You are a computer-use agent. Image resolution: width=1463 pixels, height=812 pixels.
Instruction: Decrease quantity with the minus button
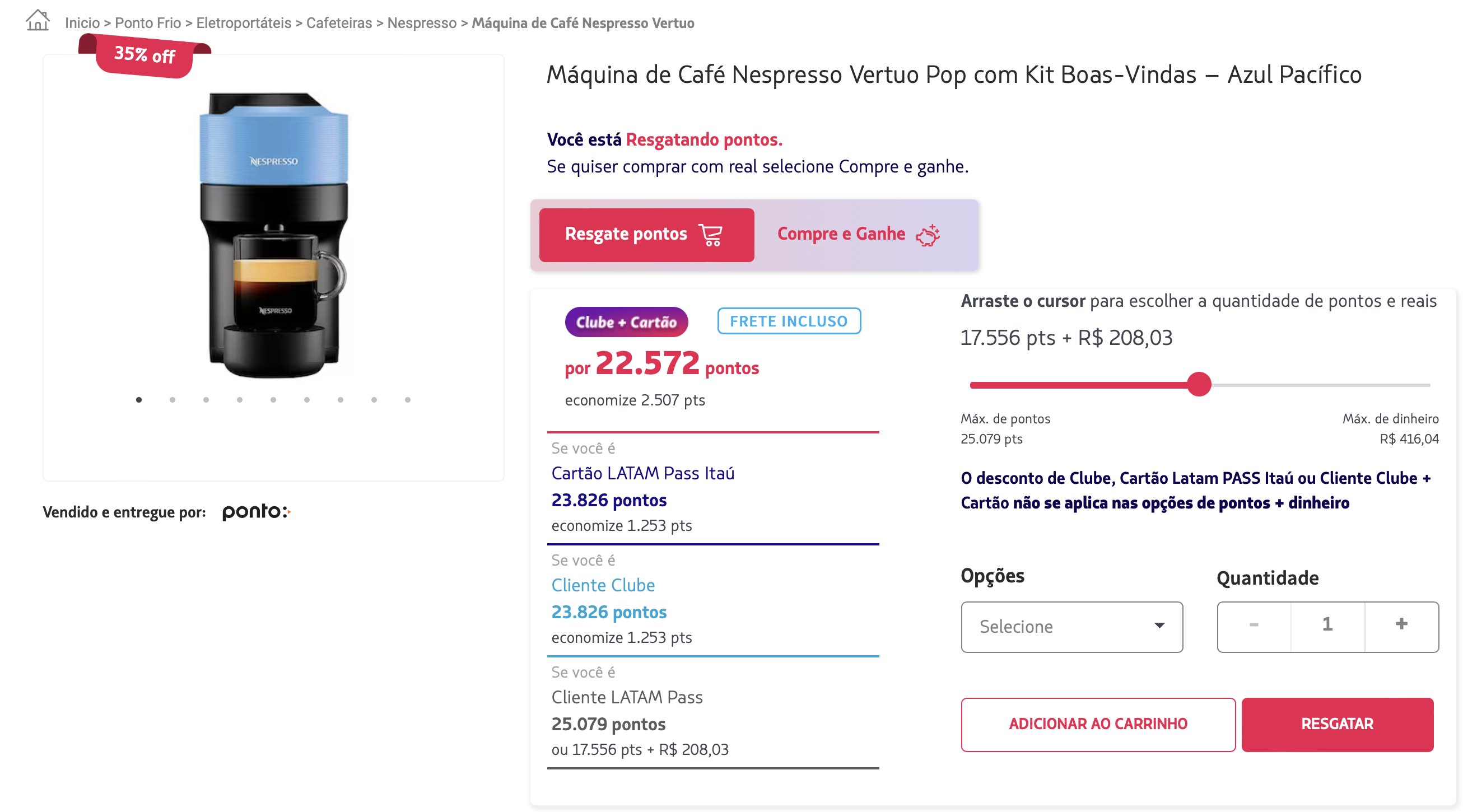(1254, 624)
